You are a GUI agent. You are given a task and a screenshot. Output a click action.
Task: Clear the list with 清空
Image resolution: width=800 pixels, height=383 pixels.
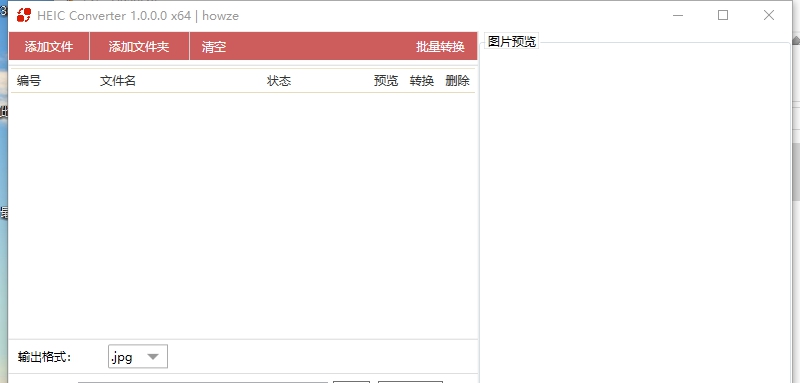pyautogui.click(x=214, y=46)
